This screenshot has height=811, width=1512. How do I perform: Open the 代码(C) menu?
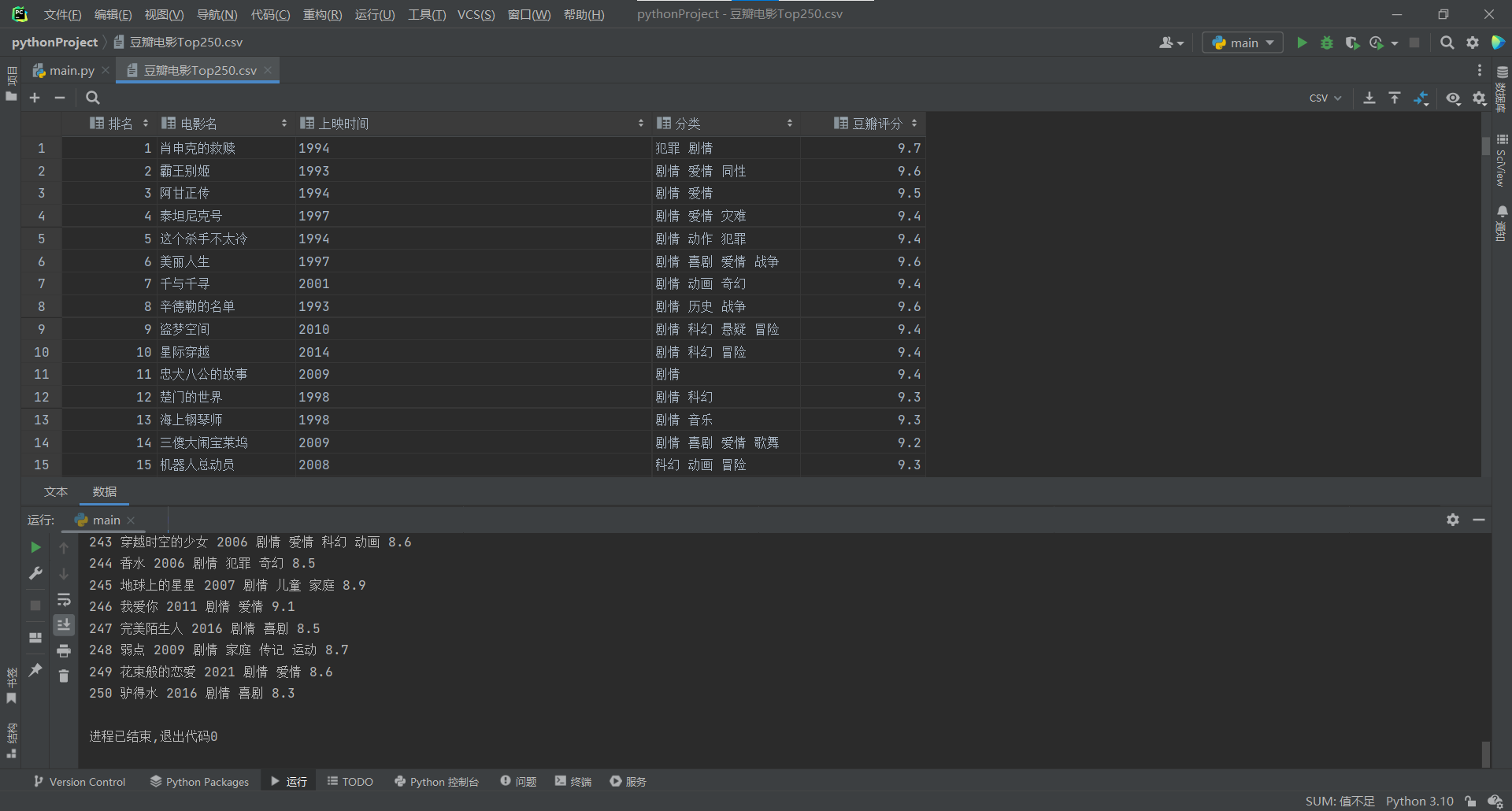[270, 14]
